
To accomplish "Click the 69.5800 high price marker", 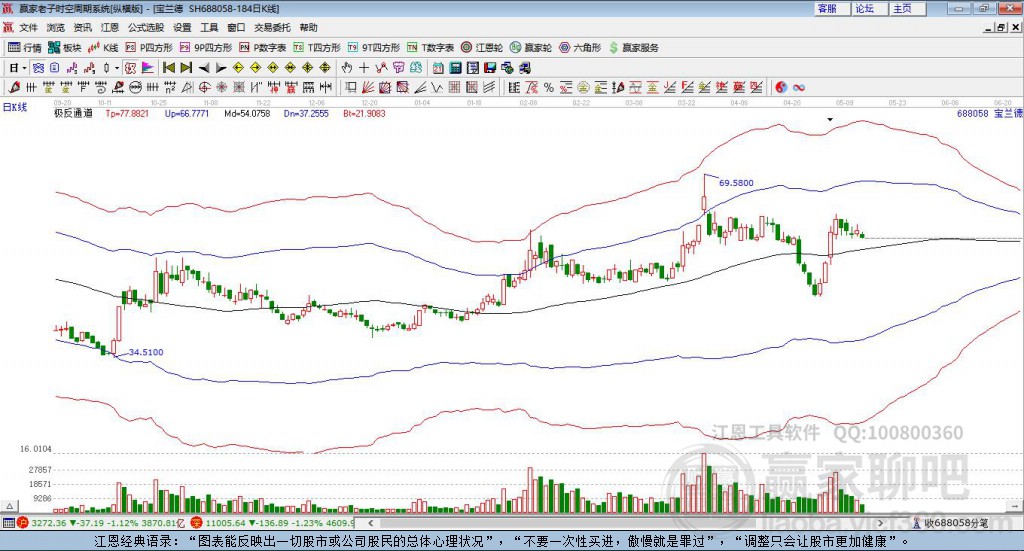I will pyautogui.click(x=736, y=183).
